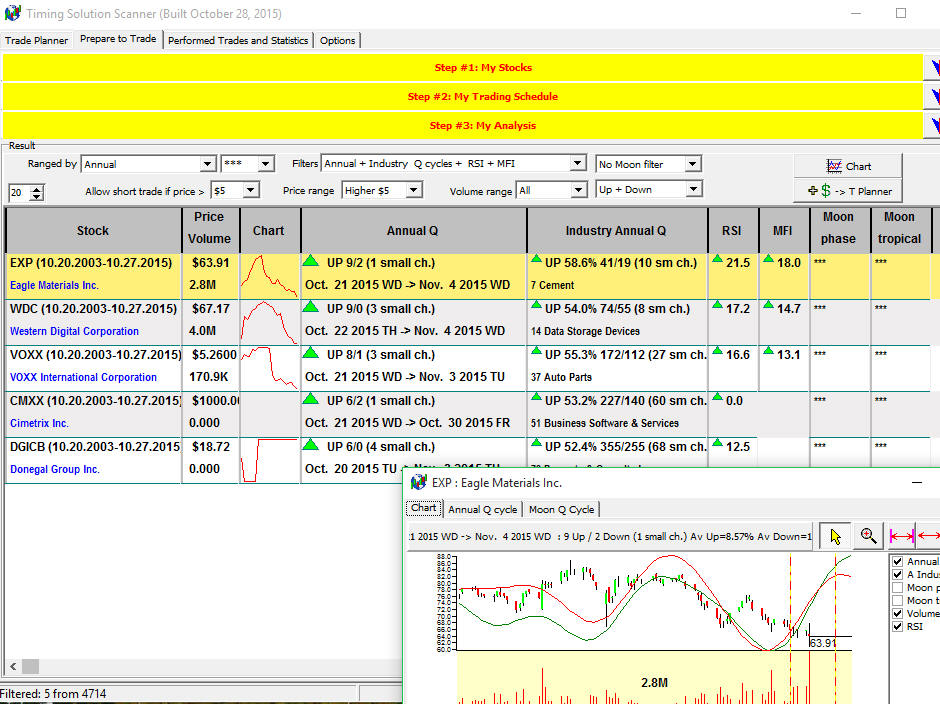This screenshot has height=704, width=940.
Task: Click the green up triangle beside "UP 6/2"
Action: (x=311, y=399)
